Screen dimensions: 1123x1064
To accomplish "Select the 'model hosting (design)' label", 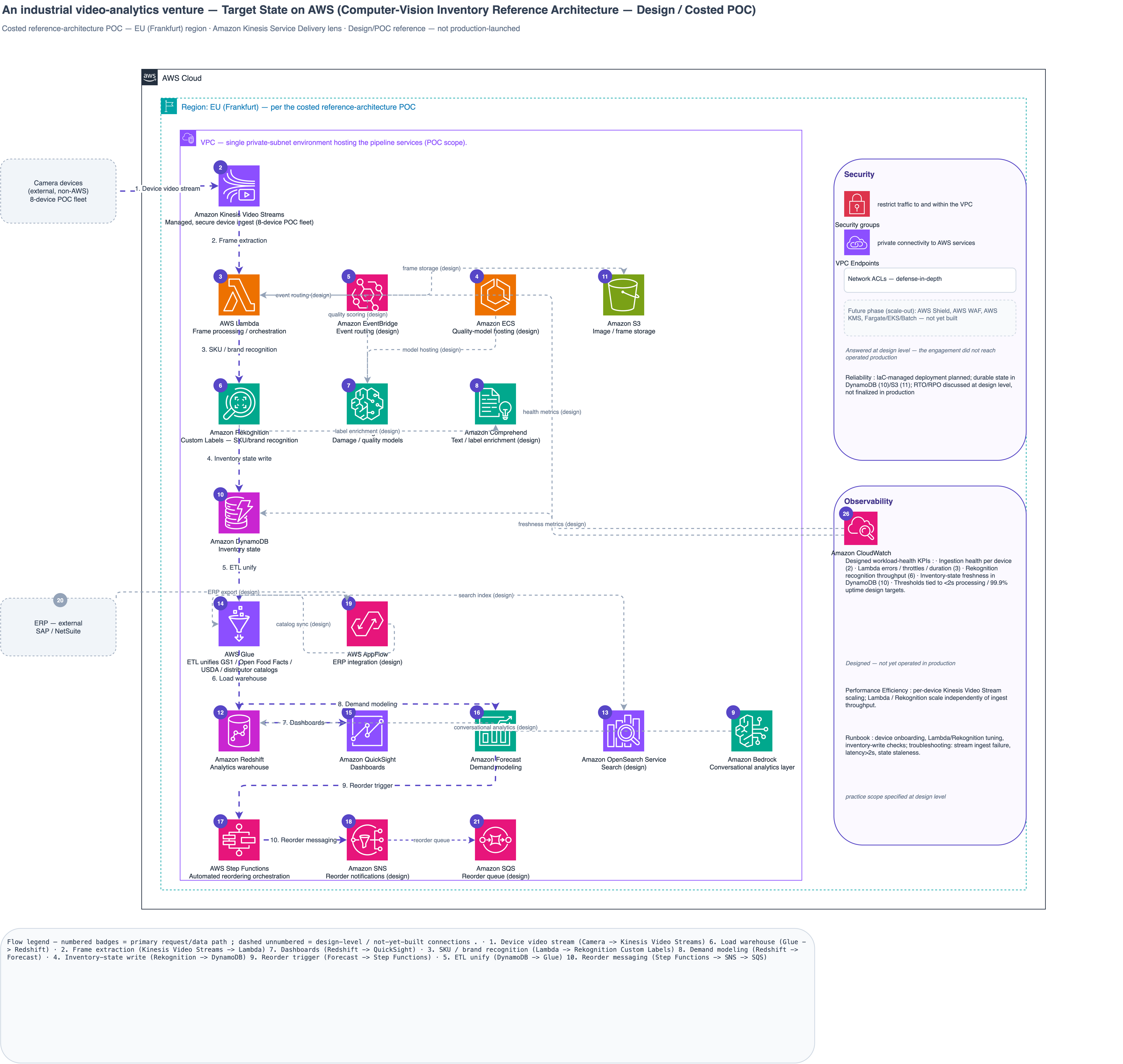I will 431,349.
